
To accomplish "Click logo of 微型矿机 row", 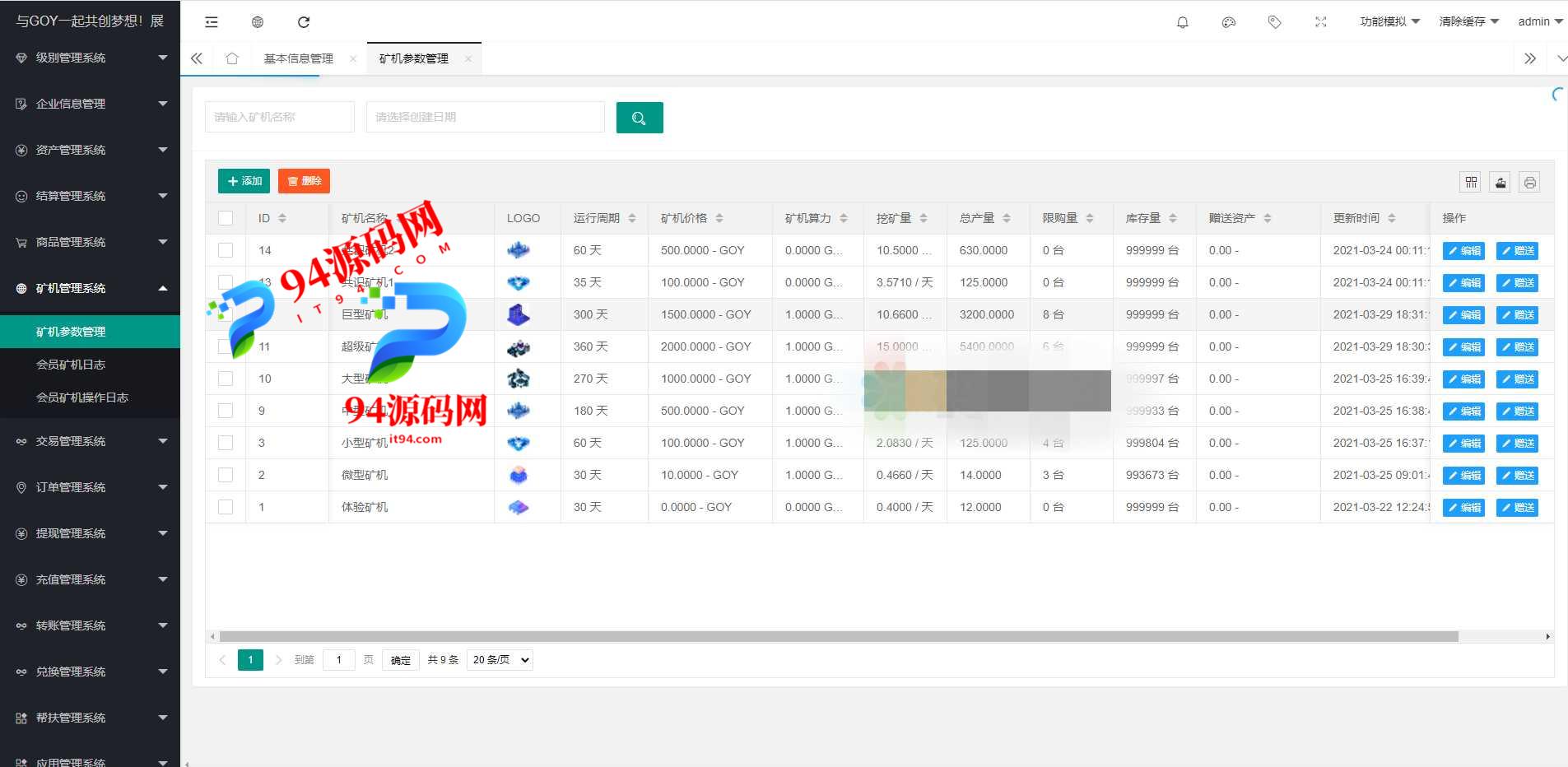I will click(519, 475).
